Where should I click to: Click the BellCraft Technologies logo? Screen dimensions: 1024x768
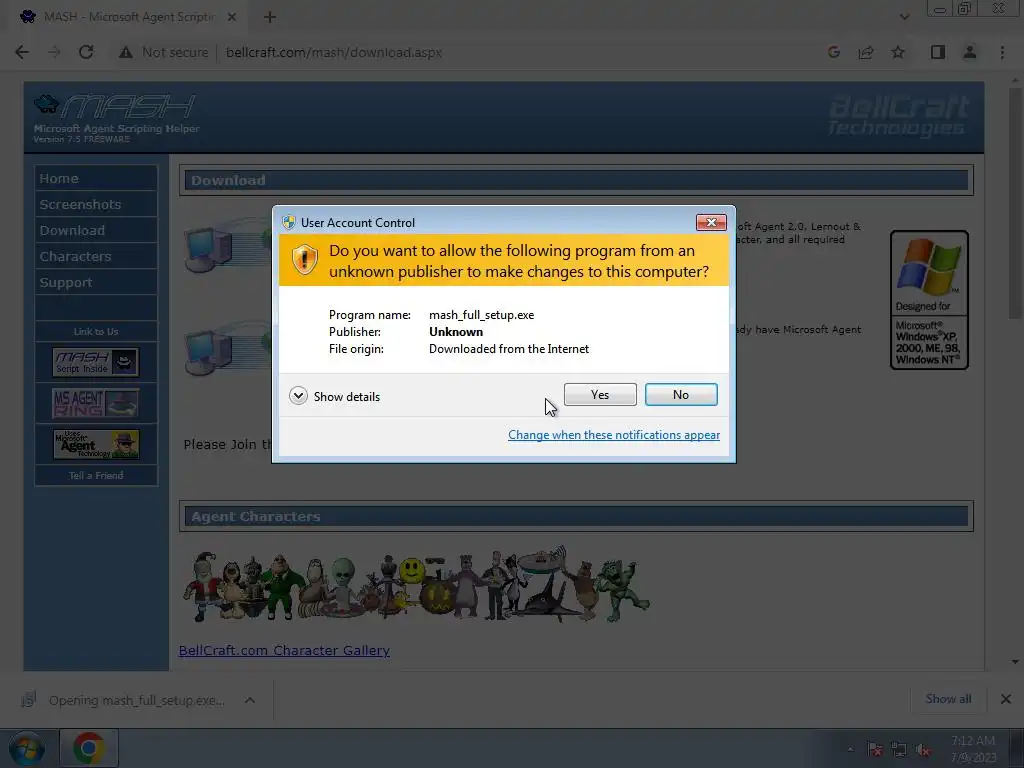898,115
